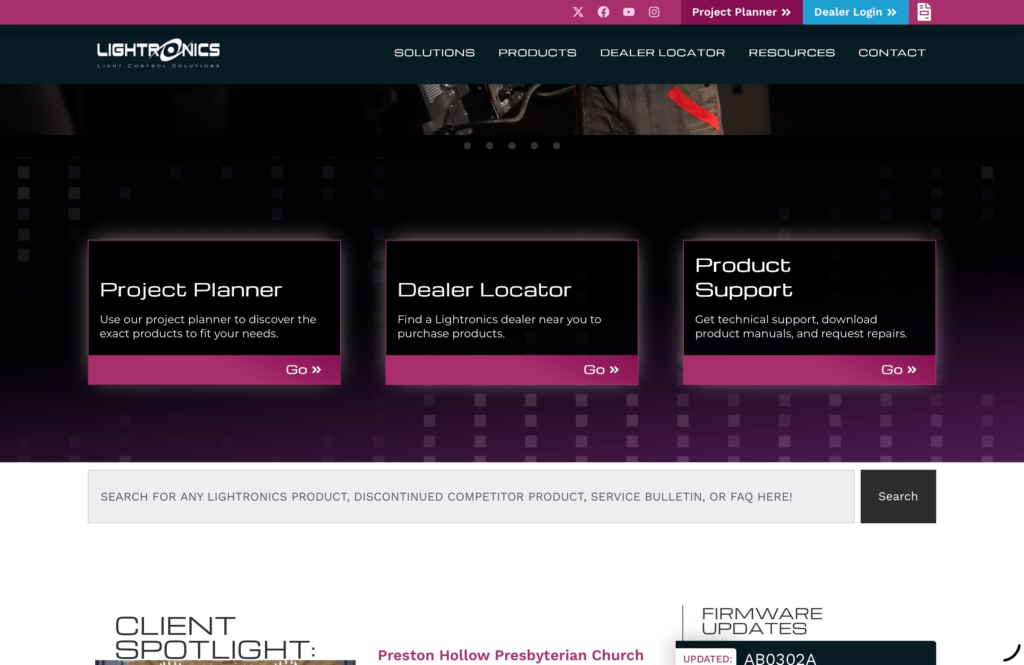The height and width of the screenshot is (665, 1024).
Task: Select the third carousel slide dot
Action: (x=512, y=146)
